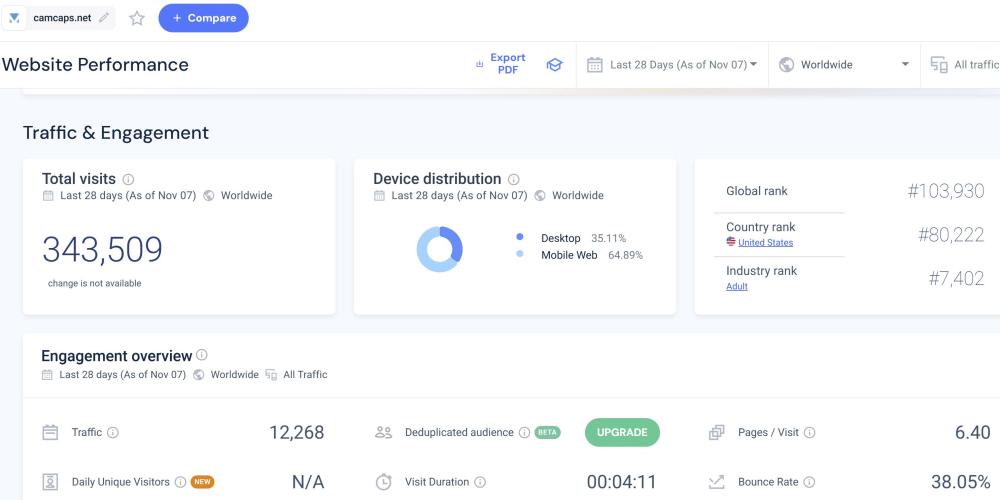
Task: Expand the Worldwide country dropdown
Action: [844, 65]
